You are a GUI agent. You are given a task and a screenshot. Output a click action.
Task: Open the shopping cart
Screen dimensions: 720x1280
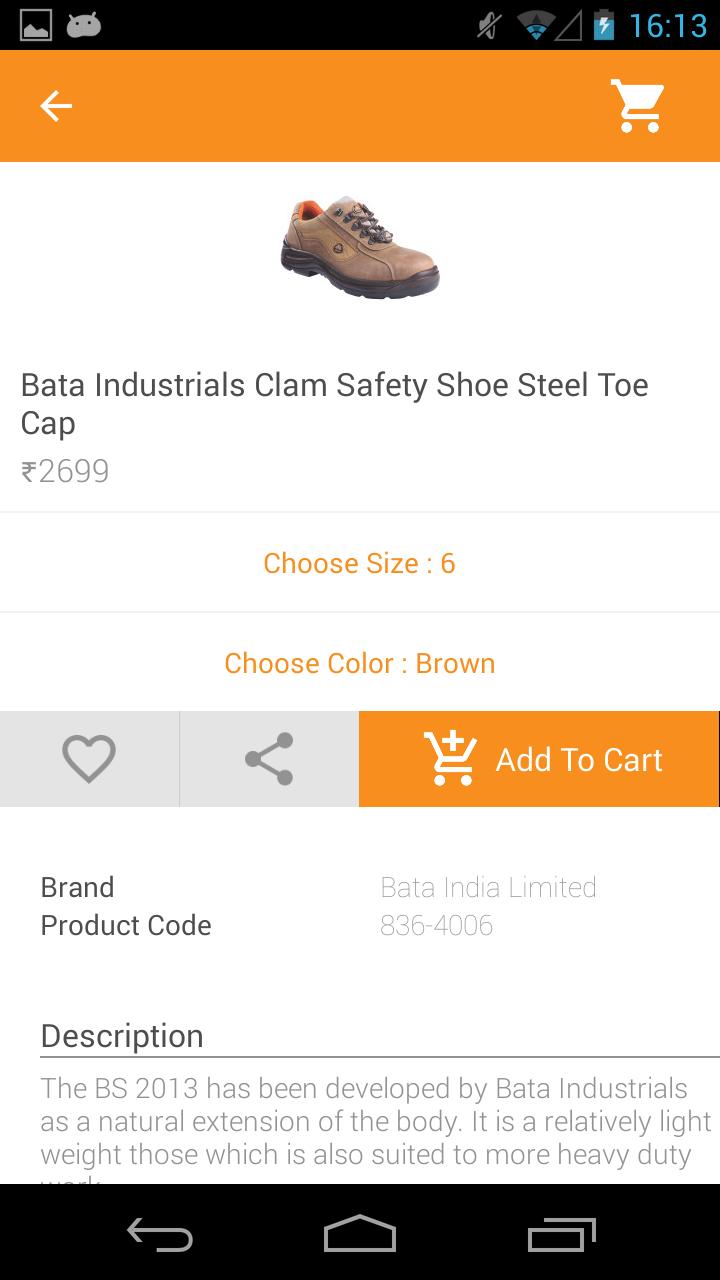(638, 105)
